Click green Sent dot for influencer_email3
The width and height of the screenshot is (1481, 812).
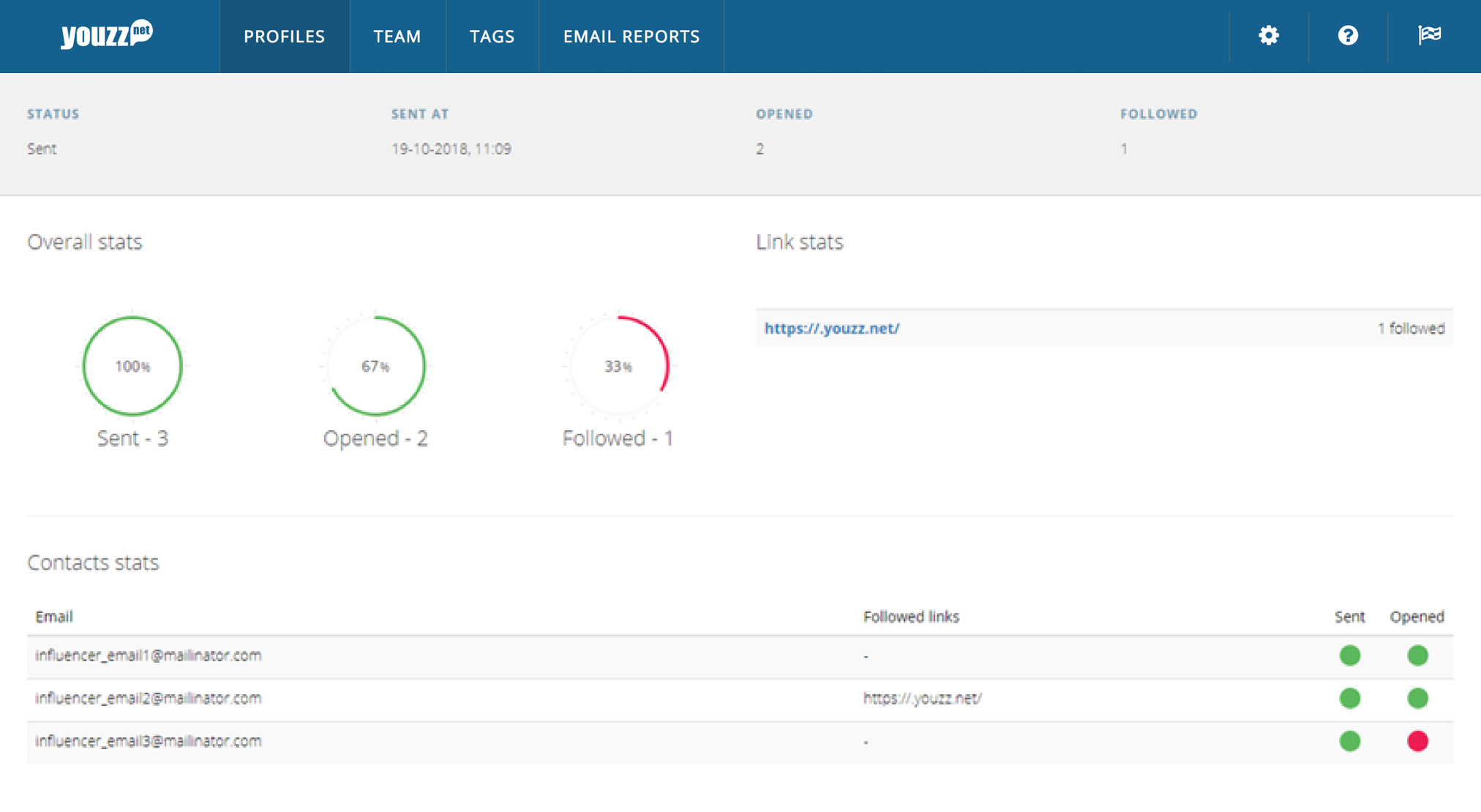click(1349, 741)
